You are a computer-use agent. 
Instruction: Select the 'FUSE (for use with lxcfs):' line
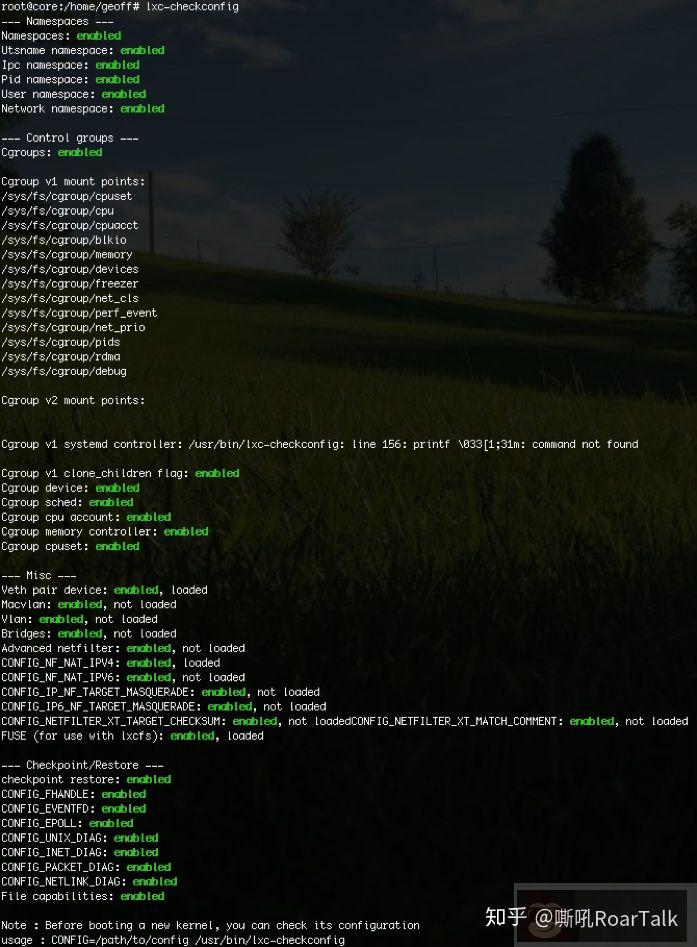click(132, 736)
